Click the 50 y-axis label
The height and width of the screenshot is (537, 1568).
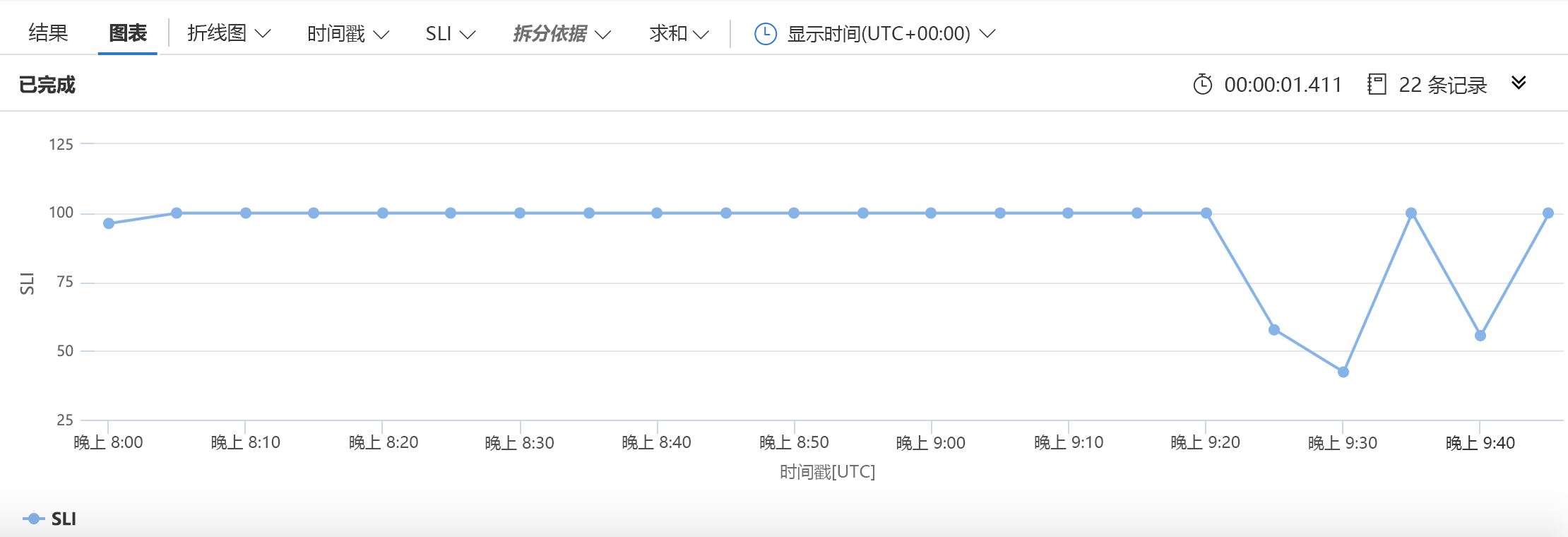pyautogui.click(x=65, y=351)
